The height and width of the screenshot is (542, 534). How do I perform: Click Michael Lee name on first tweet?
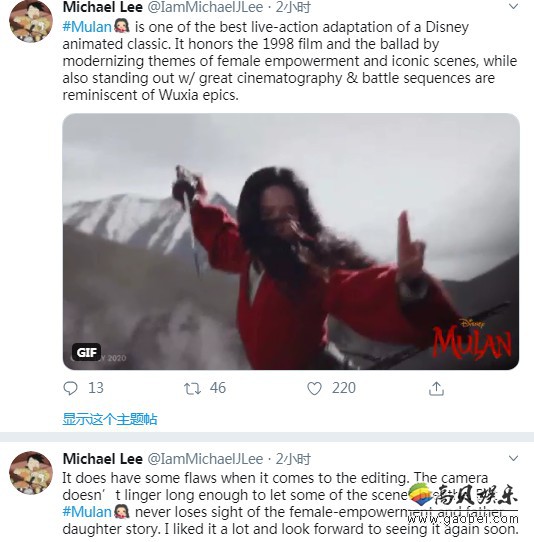click(x=103, y=7)
